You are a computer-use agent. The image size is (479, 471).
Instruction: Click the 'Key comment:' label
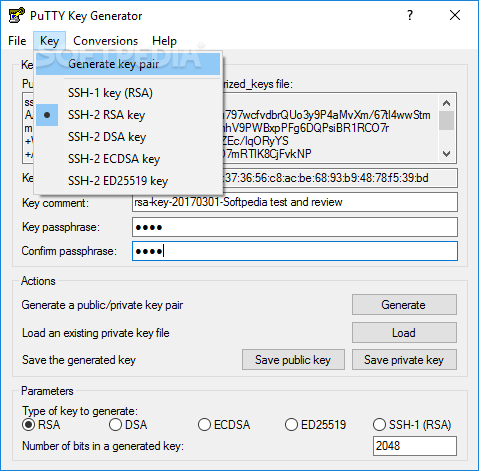55,203
